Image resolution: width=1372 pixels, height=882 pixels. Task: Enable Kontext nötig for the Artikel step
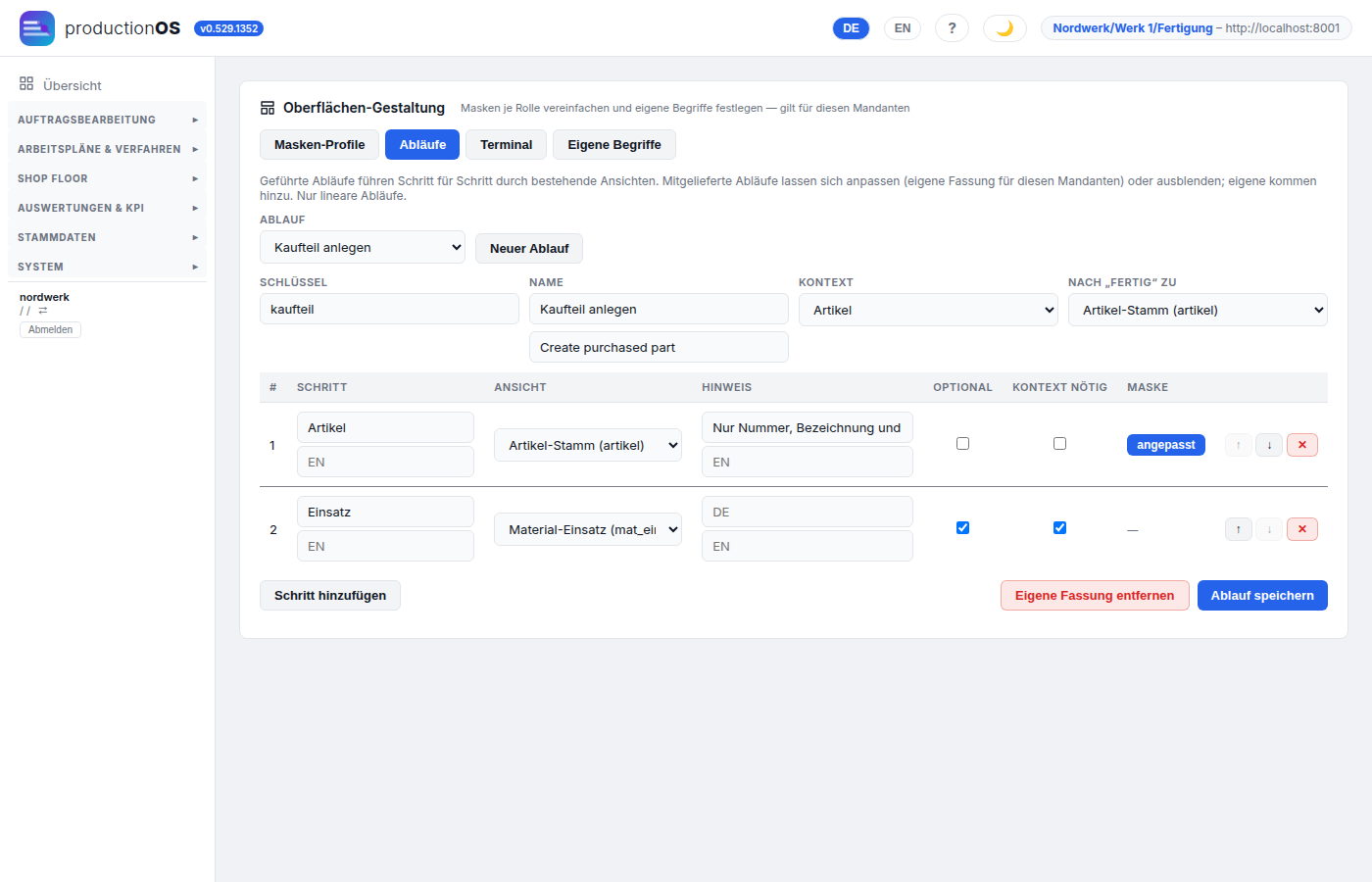tap(1059, 444)
